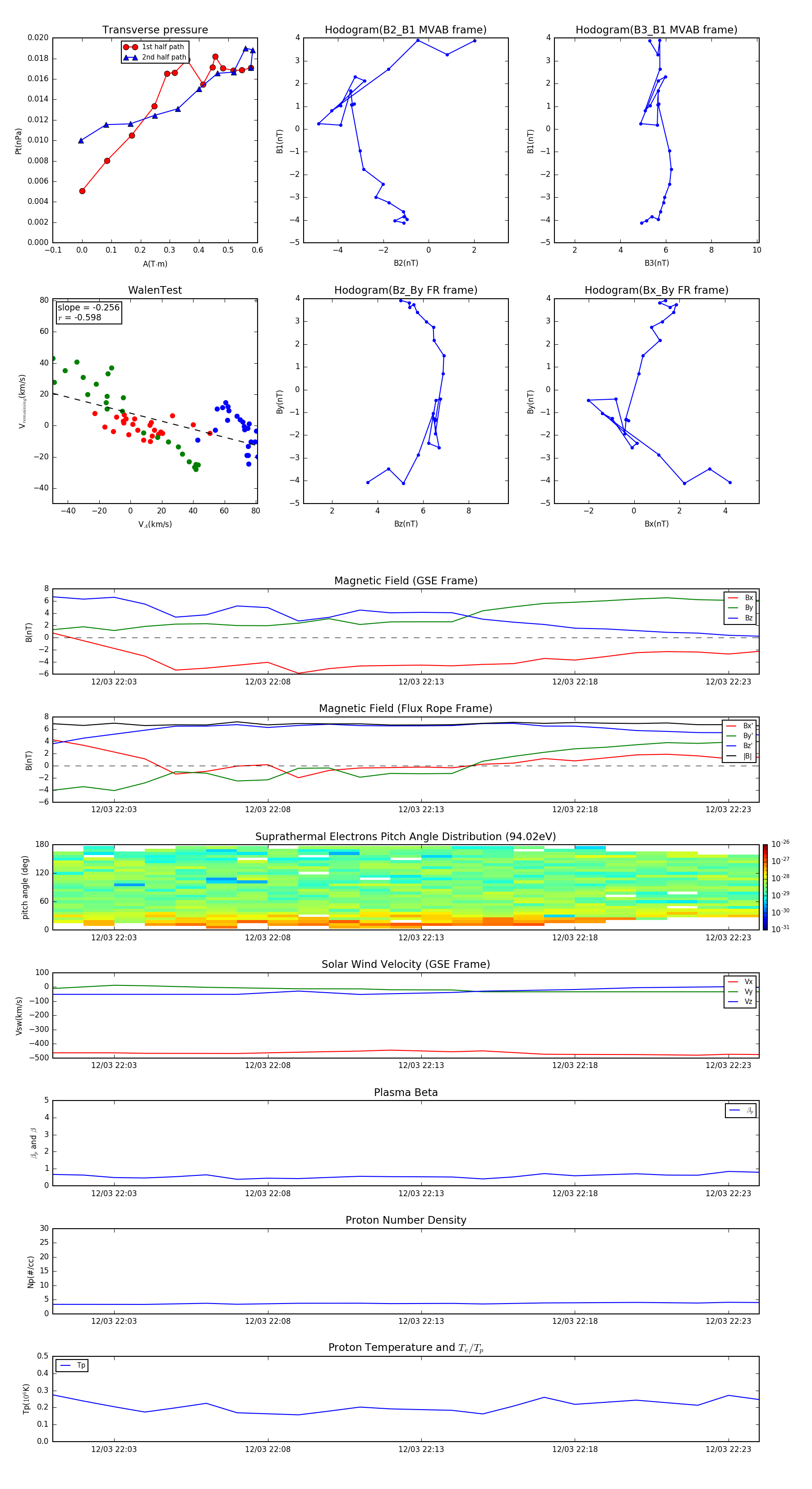Click the 'Bz(nT)' x-axis label
812x1489 pixels.
click(x=406, y=524)
